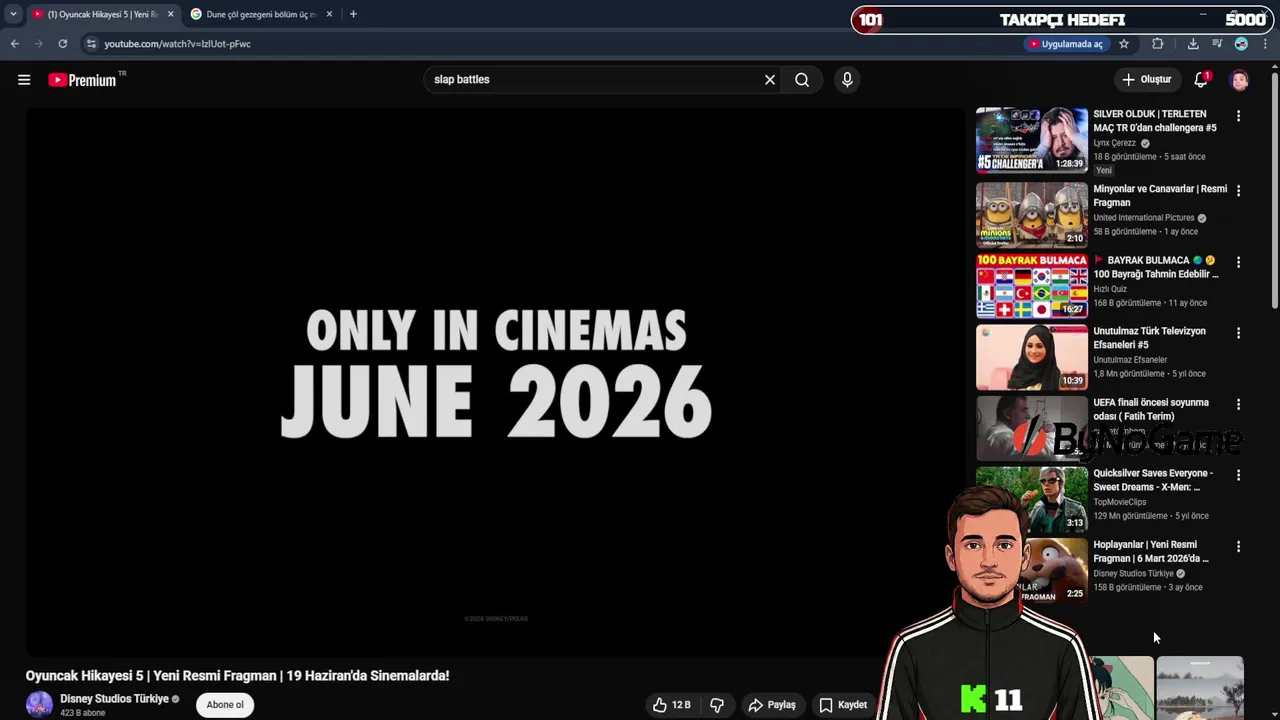Open the Disney Studios Türkiye channel avatar

point(39,705)
